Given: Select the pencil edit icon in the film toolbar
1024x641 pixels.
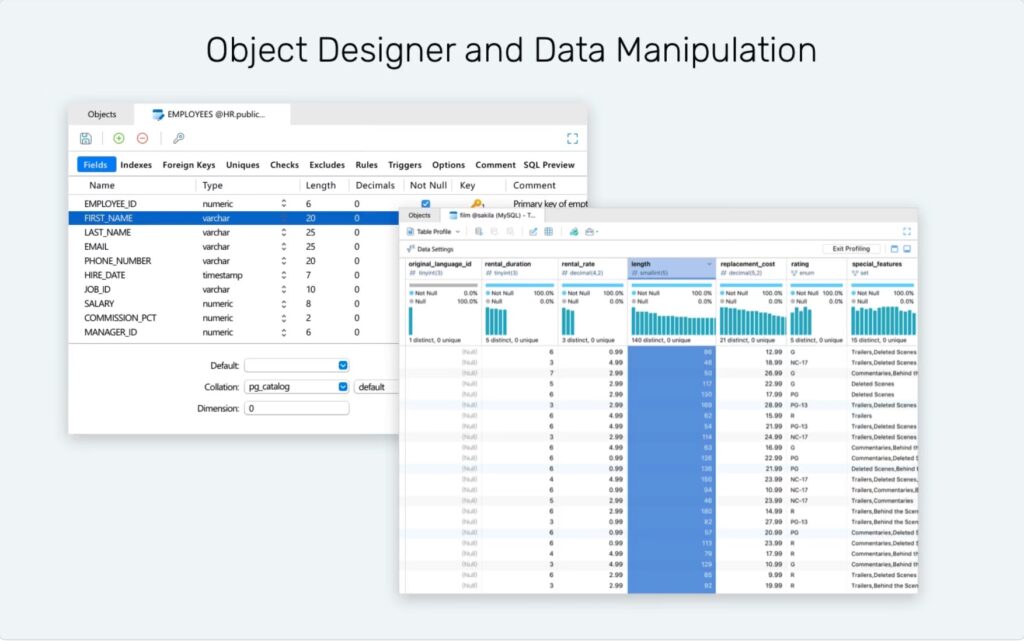Looking at the screenshot, I should 533,231.
